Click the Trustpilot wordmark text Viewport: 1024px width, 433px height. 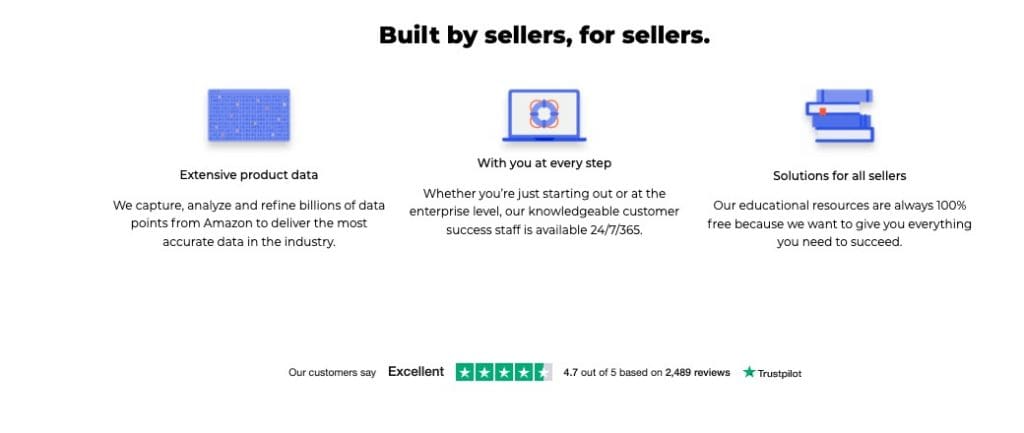click(780, 374)
